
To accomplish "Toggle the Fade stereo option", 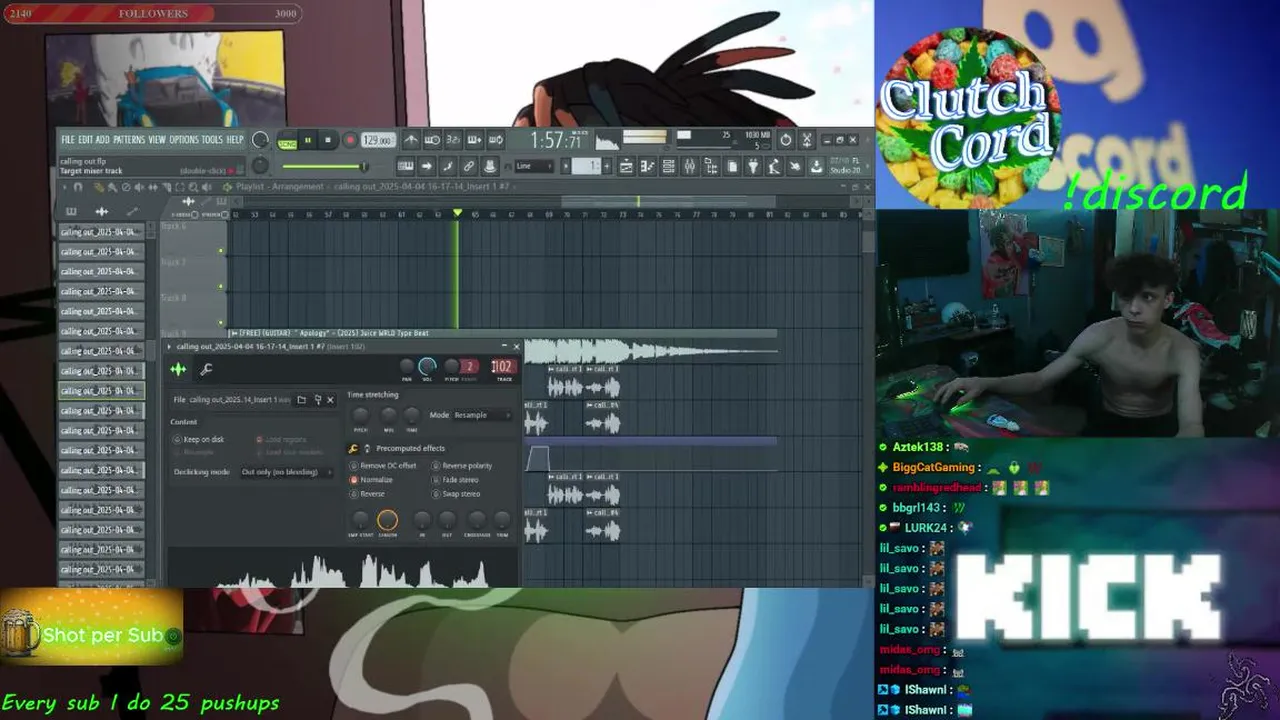I will [x=456, y=480].
